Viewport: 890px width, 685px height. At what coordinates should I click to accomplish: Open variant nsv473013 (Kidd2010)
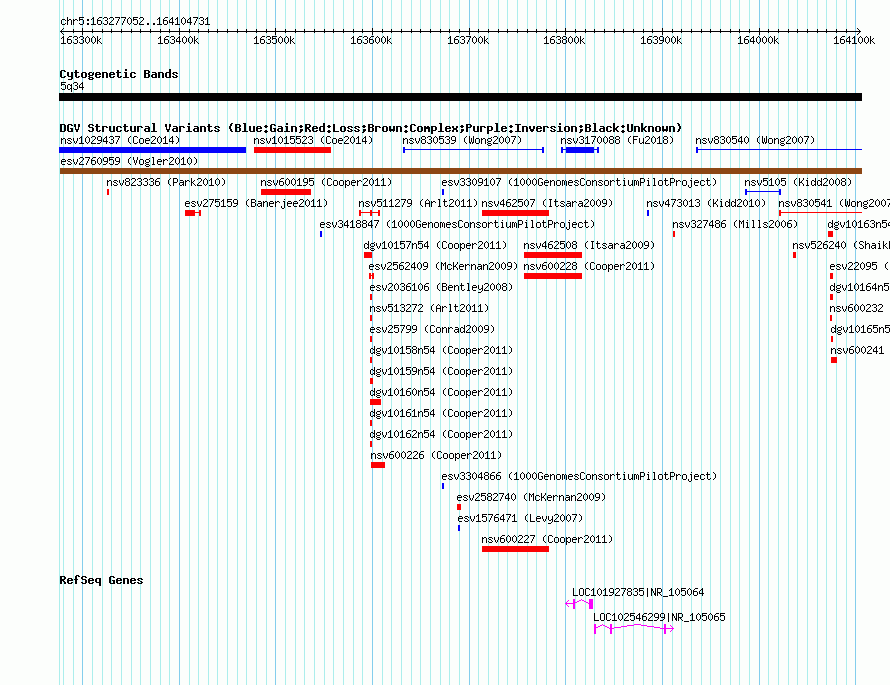(706, 203)
